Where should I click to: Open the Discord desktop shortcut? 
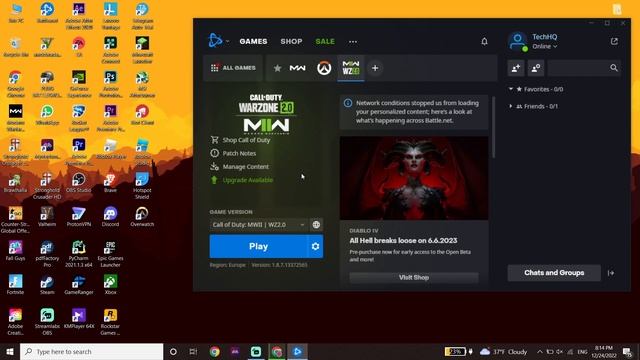pyautogui.click(x=110, y=217)
